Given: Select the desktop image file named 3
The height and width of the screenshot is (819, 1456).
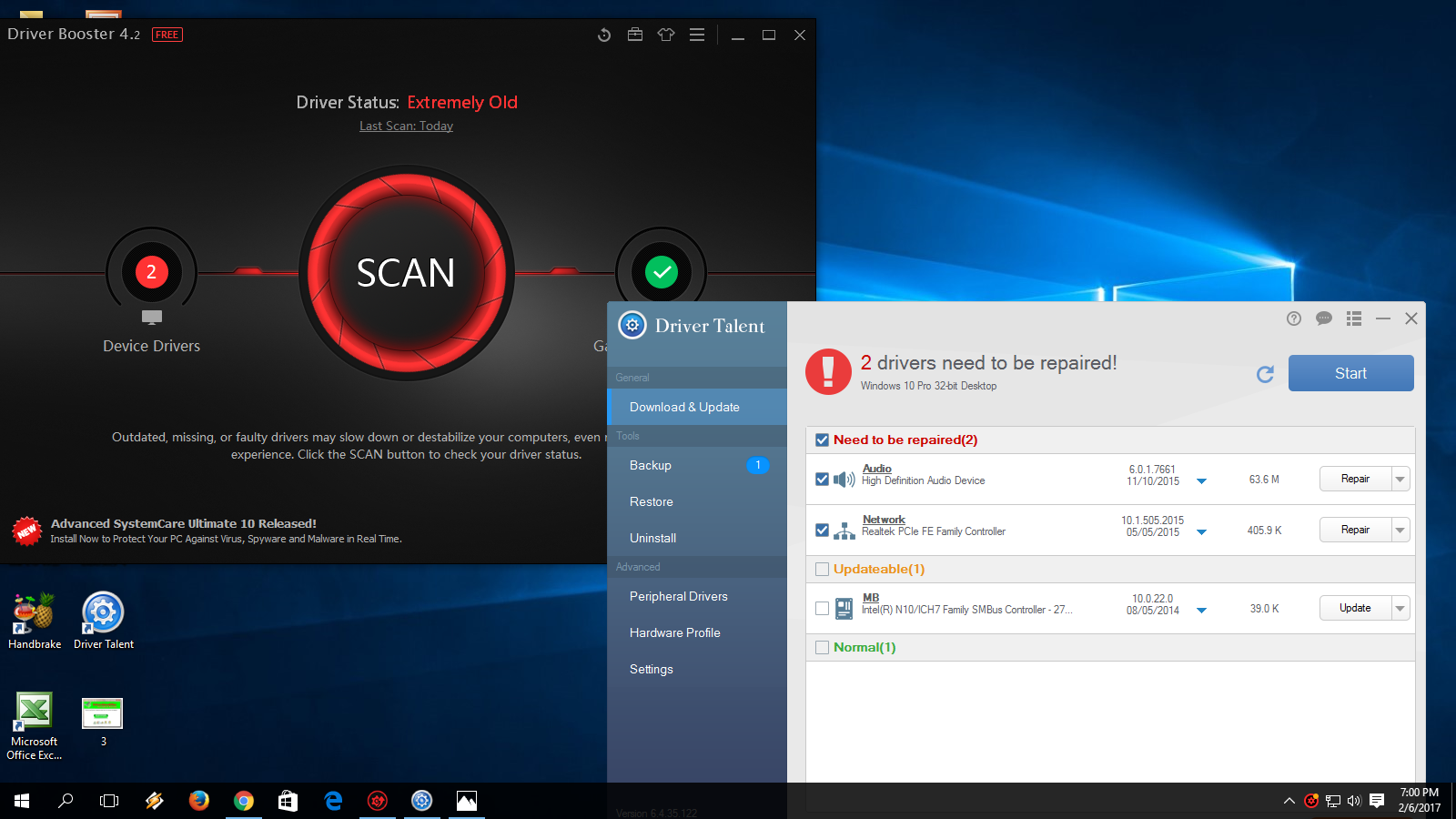Looking at the screenshot, I should coord(103,723).
